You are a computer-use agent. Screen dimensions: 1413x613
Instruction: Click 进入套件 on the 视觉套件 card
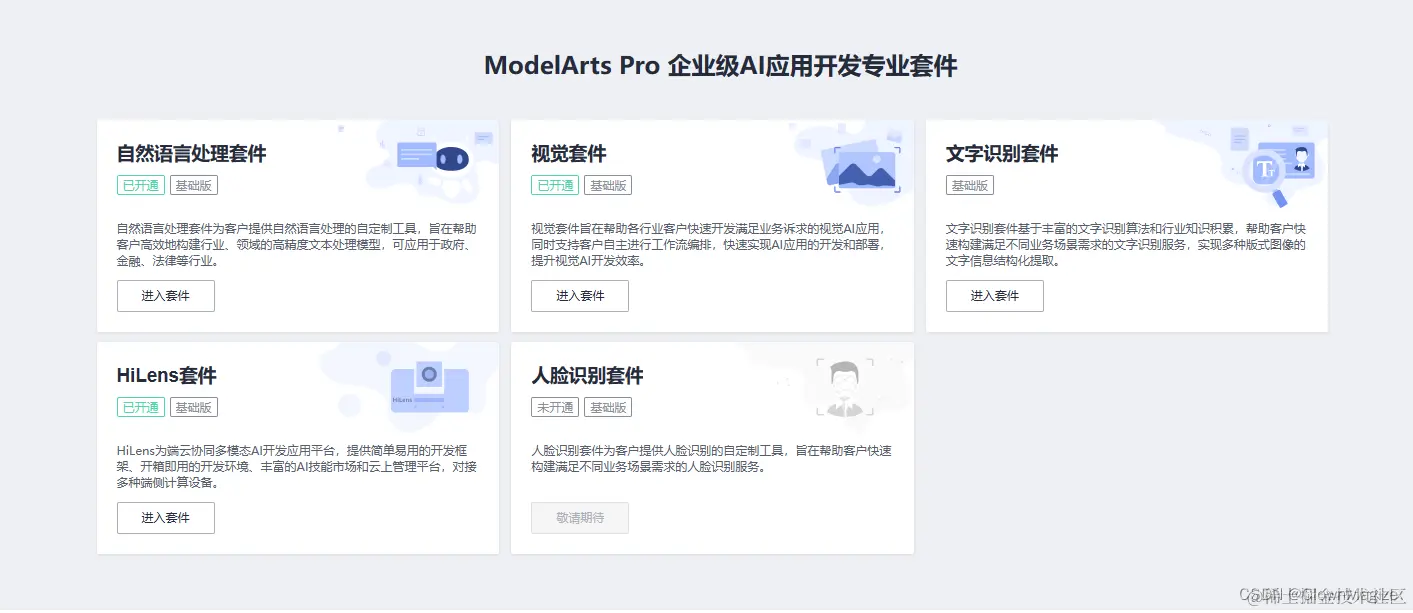click(579, 295)
